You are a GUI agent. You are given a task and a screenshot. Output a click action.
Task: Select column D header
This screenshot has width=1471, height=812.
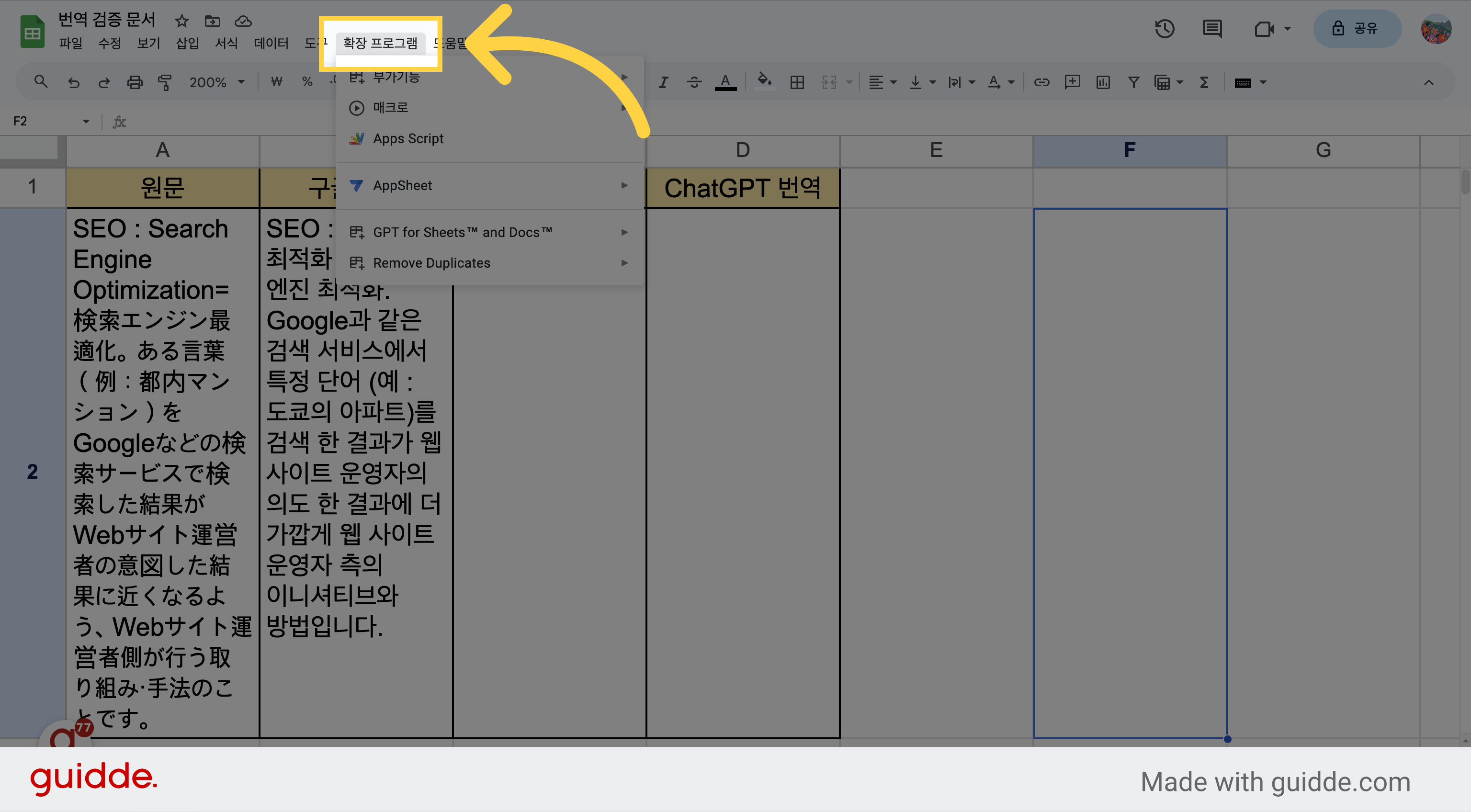(742, 150)
